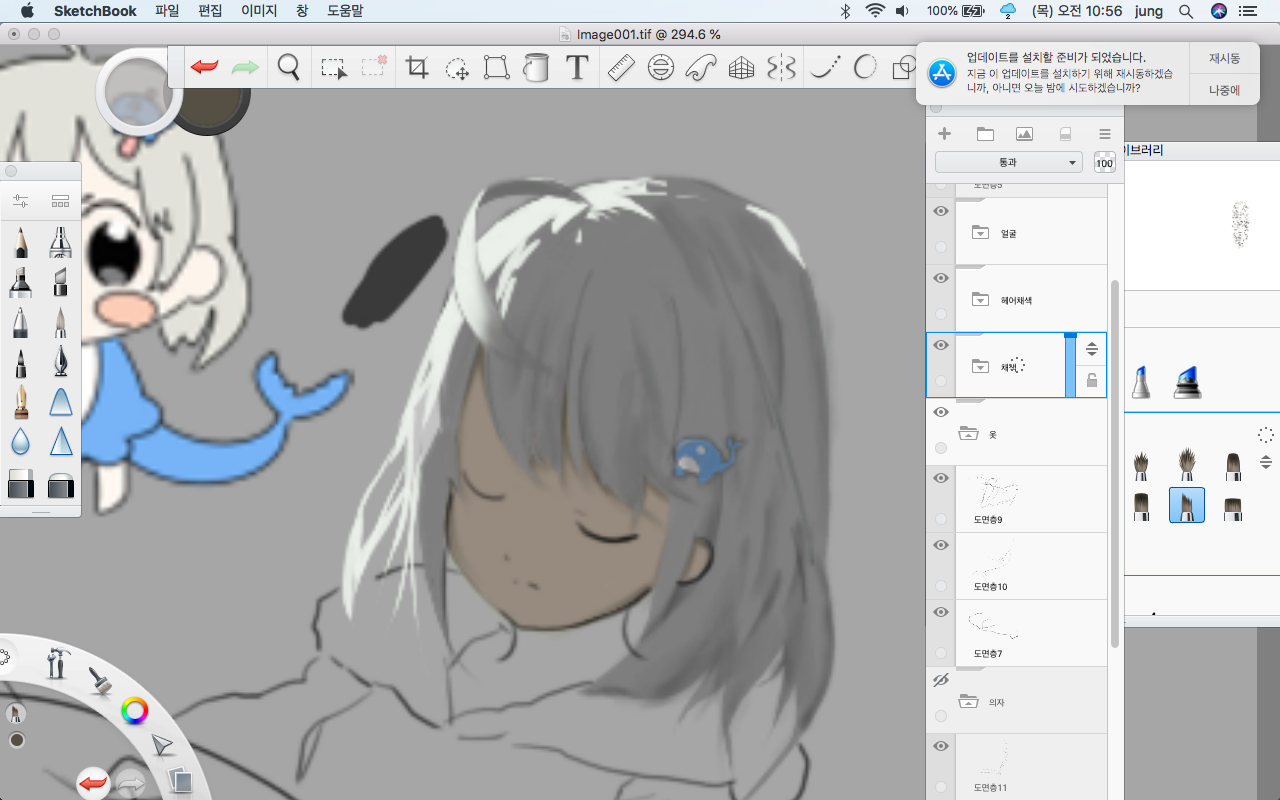Open the Perspective Guide grid tool
This screenshot has width=1280, height=800.
point(741,68)
